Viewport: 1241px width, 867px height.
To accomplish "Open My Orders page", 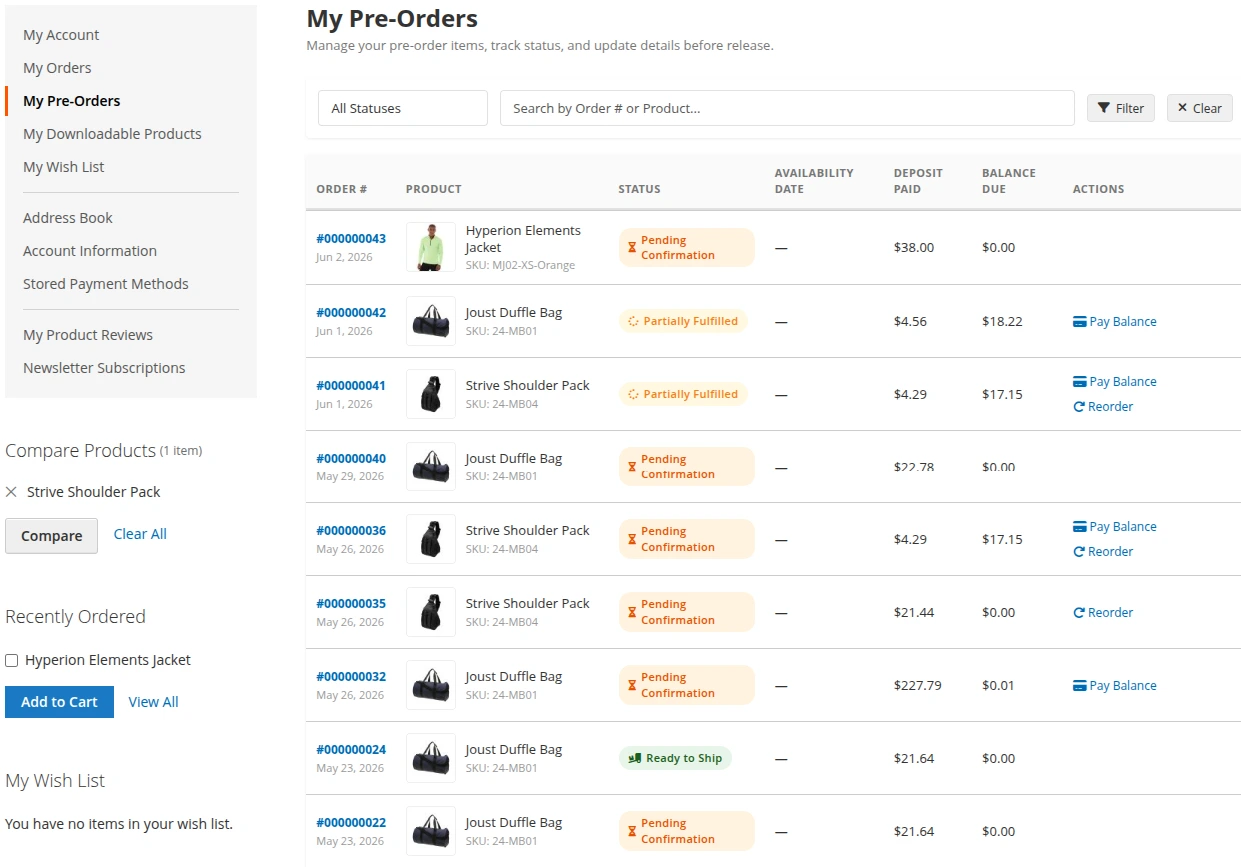I will [x=57, y=68].
